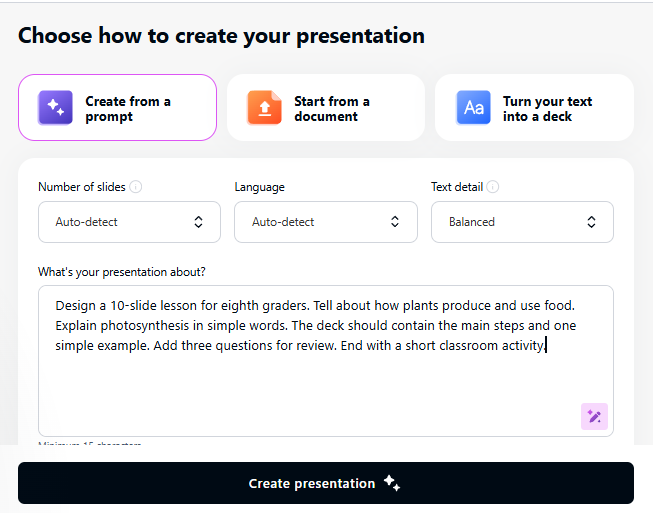Click the info icon next to Text detail
The width and height of the screenshot is (653, 513).
(493, 187)
